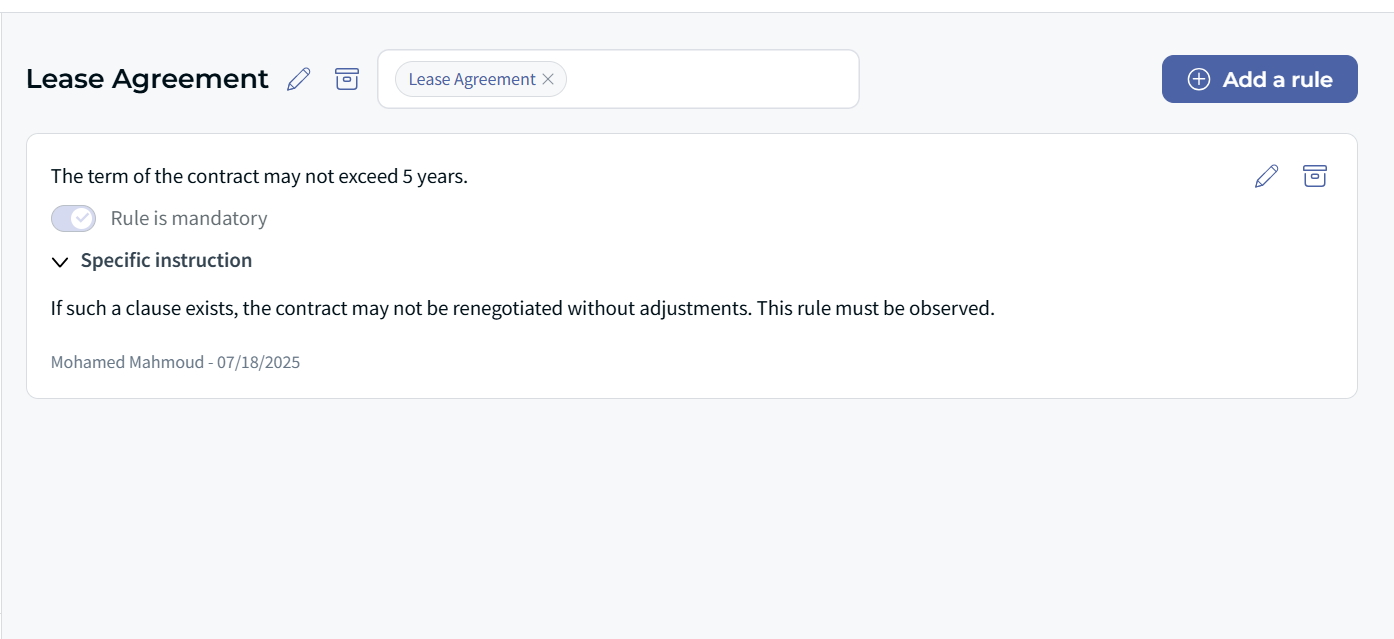Remove the Lease Agreement tag chip
Viewport: 1394px width, 639px height.
point(548,79)
